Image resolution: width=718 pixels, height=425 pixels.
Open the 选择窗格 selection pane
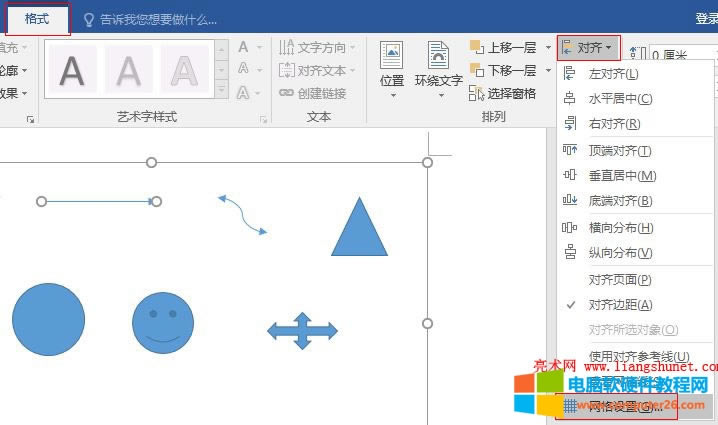pos(502,93)
